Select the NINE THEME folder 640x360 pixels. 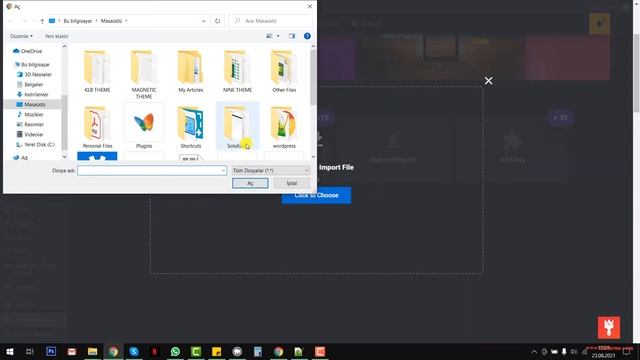[238, 71]
